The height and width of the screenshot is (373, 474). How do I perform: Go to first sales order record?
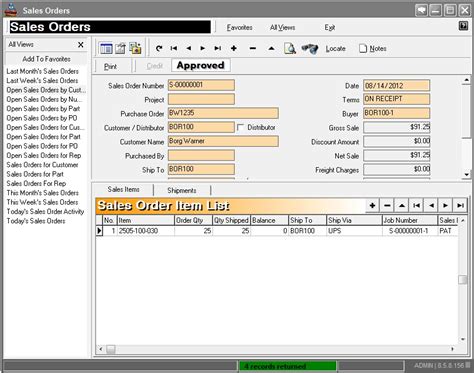[x=174, y=48]
